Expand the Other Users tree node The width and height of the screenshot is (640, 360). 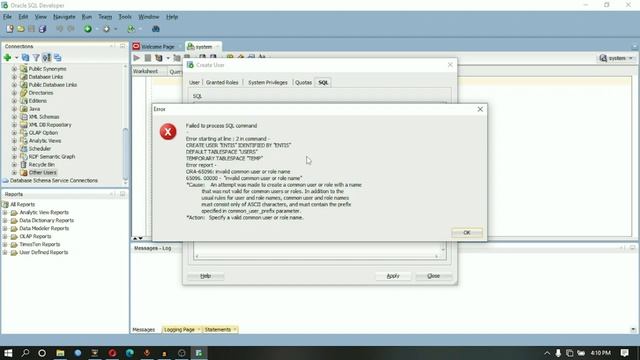pyautogui.click(x=14, y=173)
